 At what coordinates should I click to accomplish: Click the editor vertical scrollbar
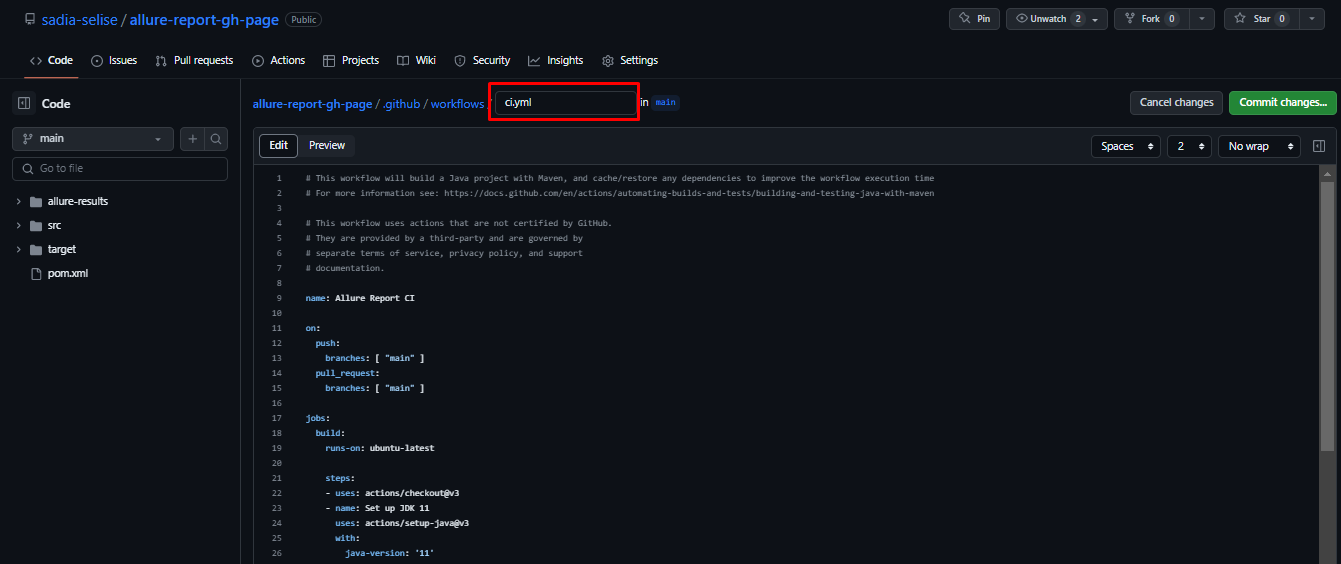click(1328, 317)
